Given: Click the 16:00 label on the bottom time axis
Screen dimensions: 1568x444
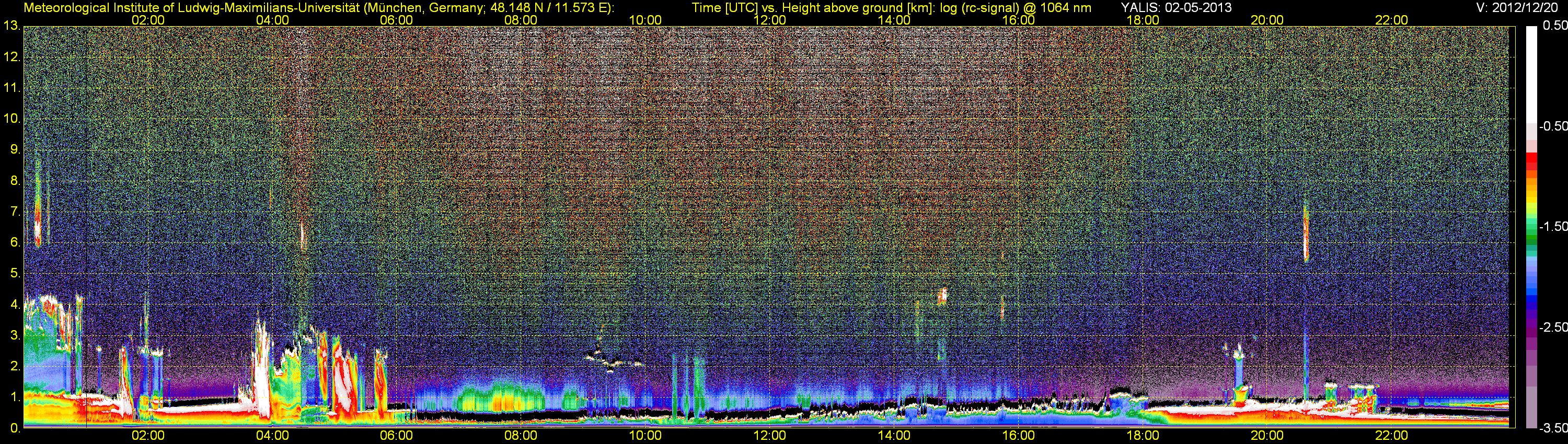Looking at the screenshot, I should click(x=1018, y=436).
